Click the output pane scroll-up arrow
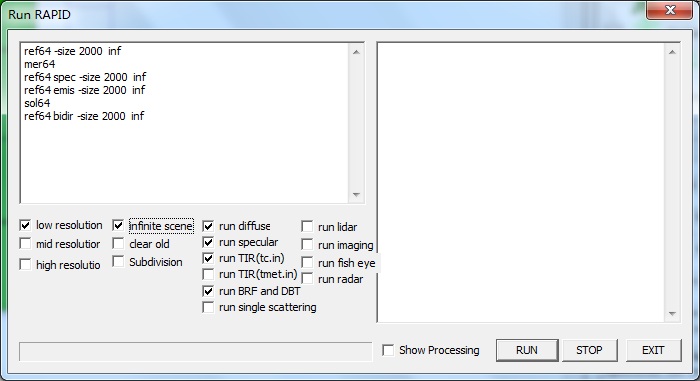Viewport: 700px width, 381px height. (x=672, y=52)
